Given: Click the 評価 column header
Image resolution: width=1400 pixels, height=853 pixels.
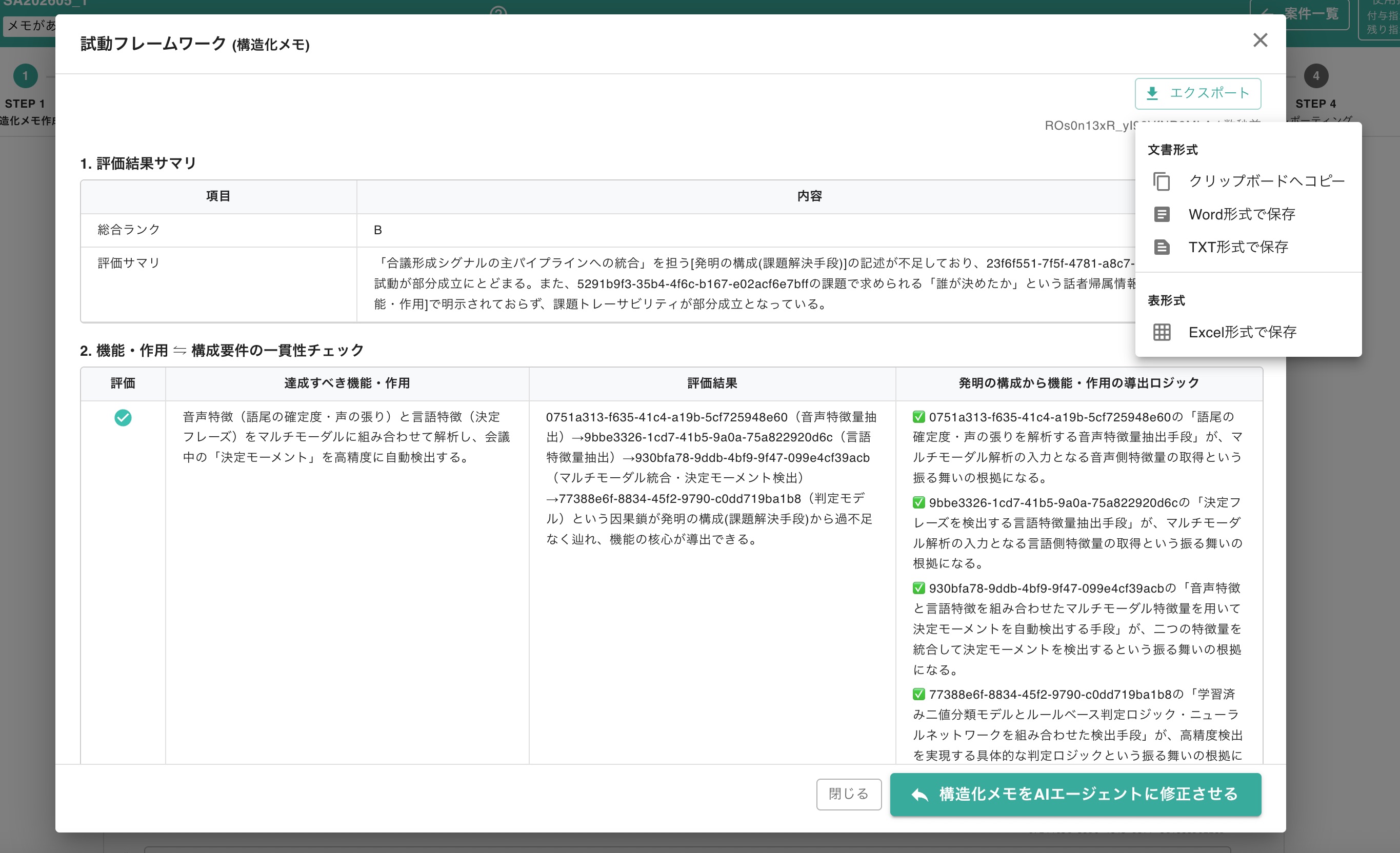Looking at the screenshot, I should (x=123, y=383).
